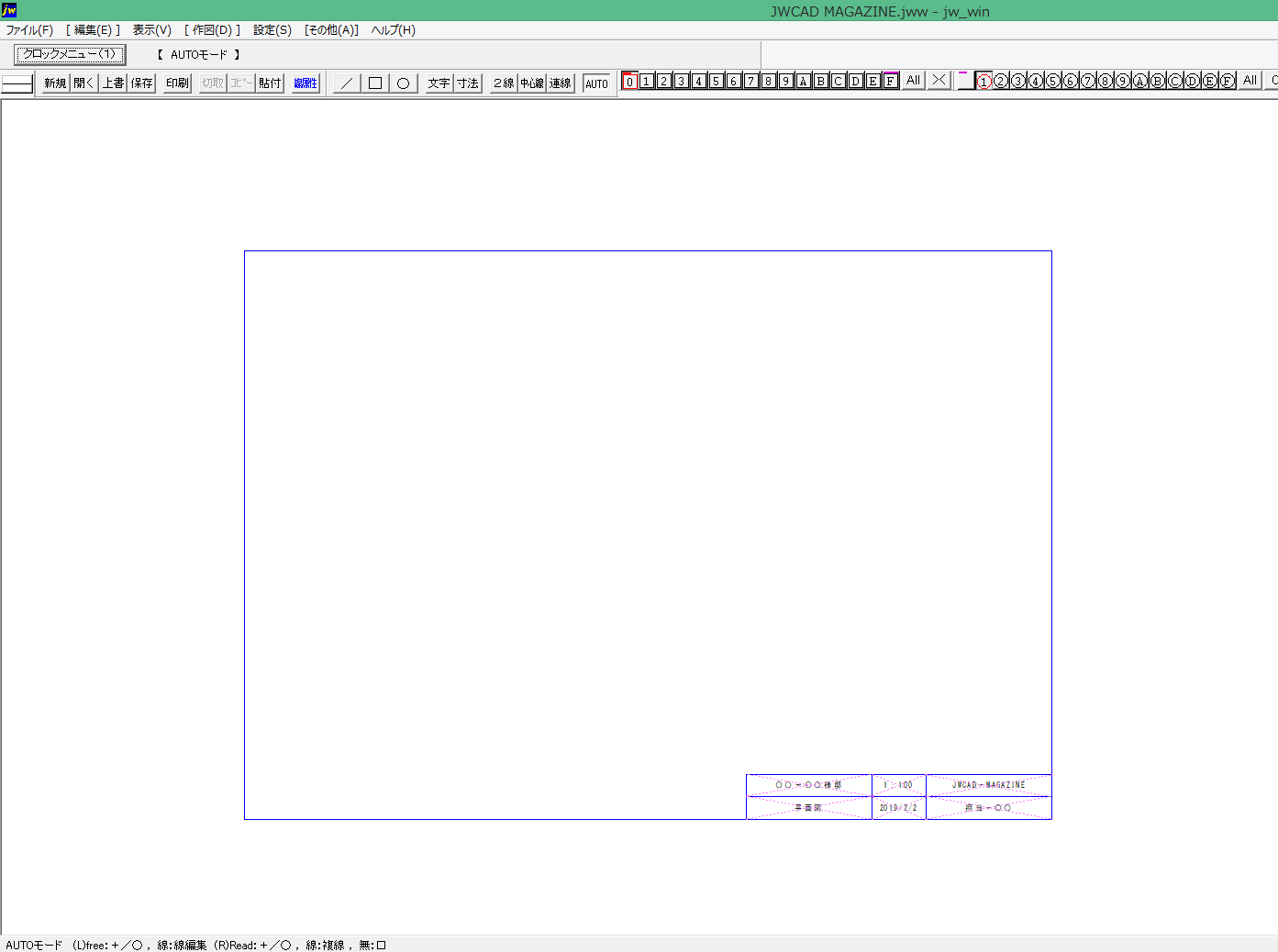The height and width of the screenshot is (952, 1278).
Task: Select the 文字 text tool
Action: coord(439,83)
